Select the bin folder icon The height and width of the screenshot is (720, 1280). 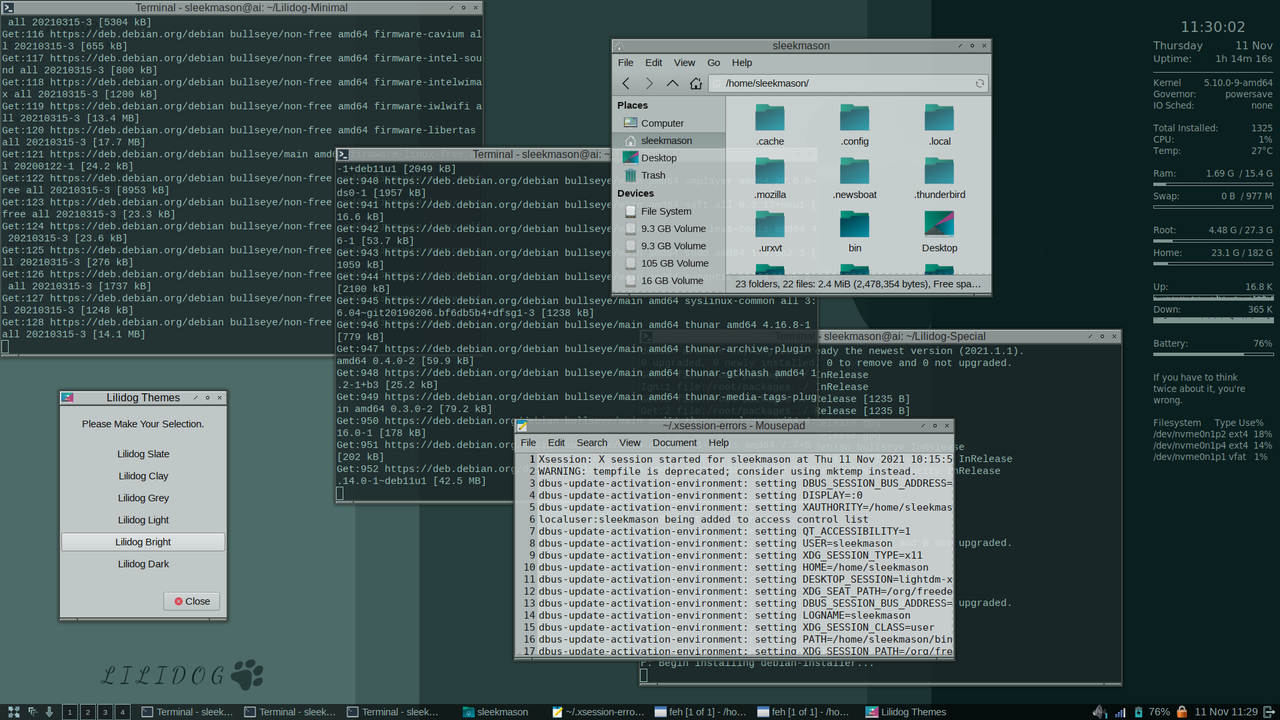855,224
